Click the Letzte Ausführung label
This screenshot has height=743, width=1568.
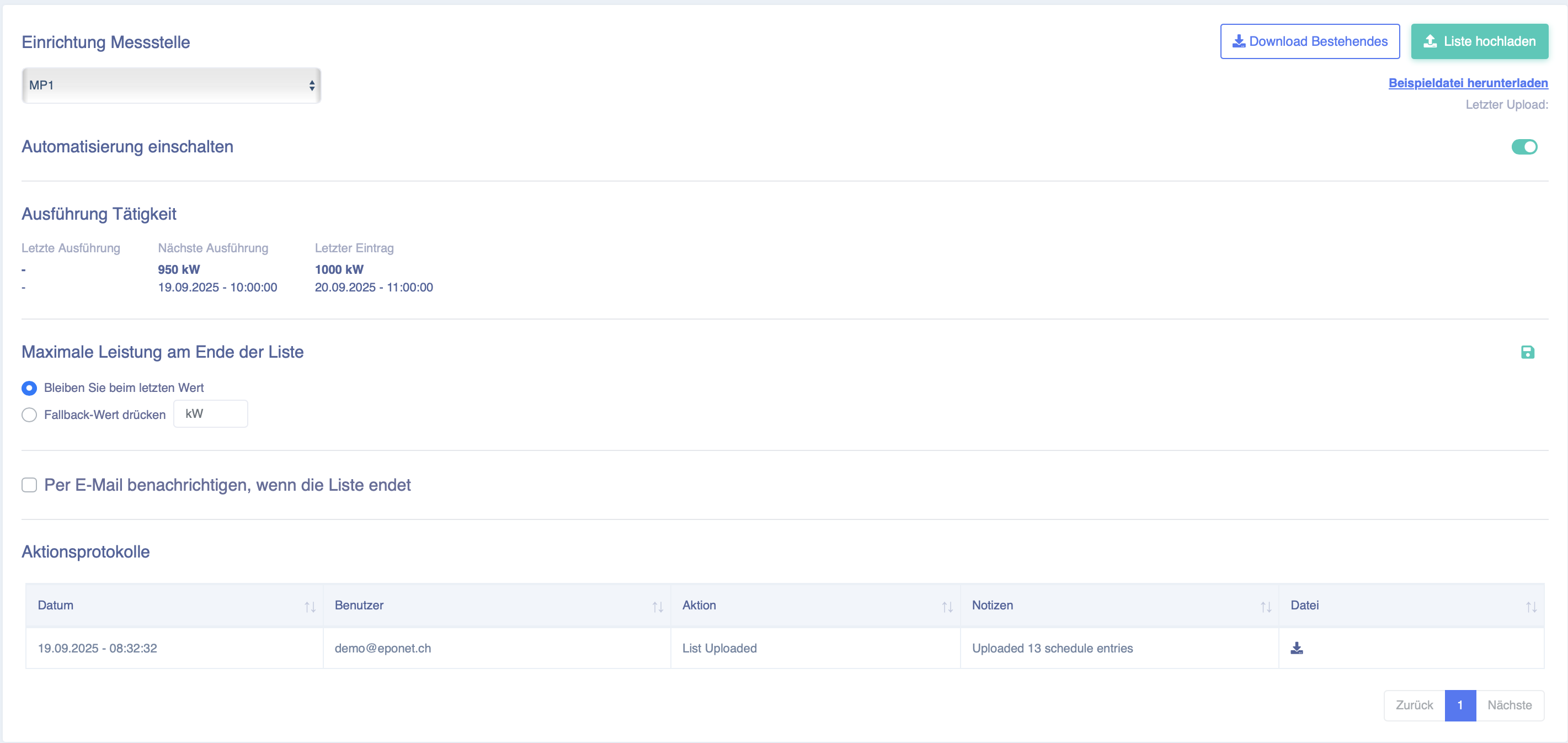[x=71, y=248]
